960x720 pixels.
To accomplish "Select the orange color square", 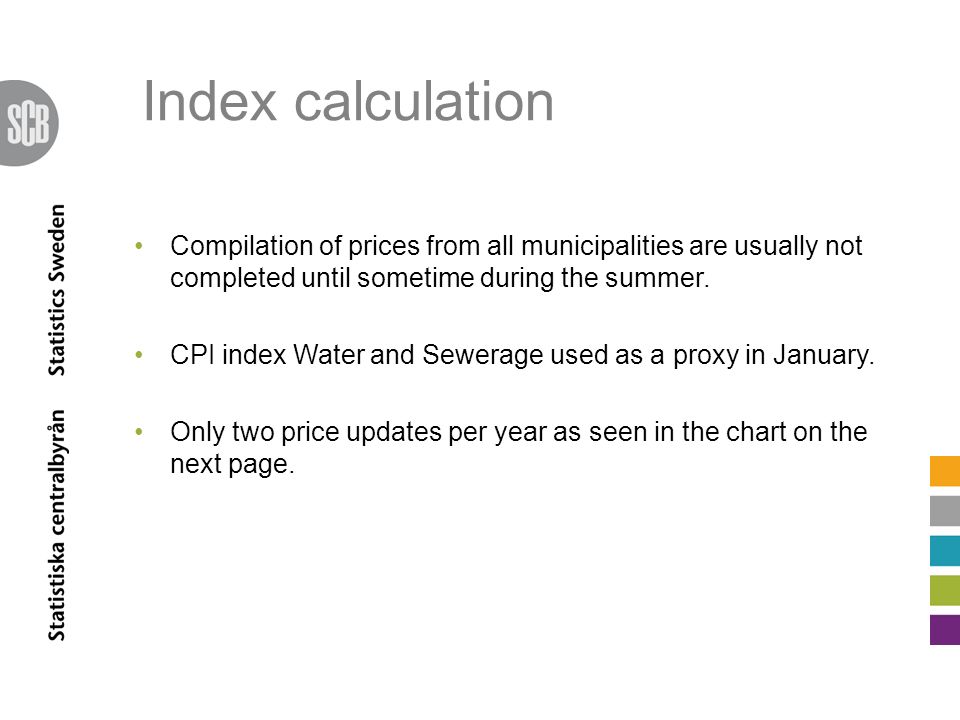I will pyautogui.click(x=945, y=471).
